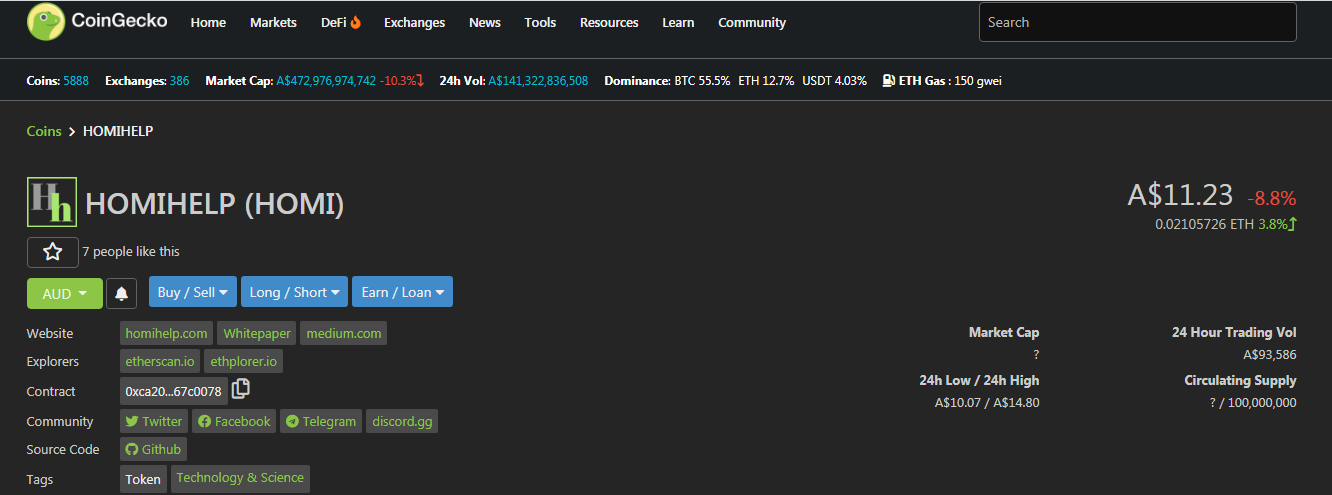Click the CoinGecko gecko logo
This screenshot has width=1332, height=495.
click(45, 21)
